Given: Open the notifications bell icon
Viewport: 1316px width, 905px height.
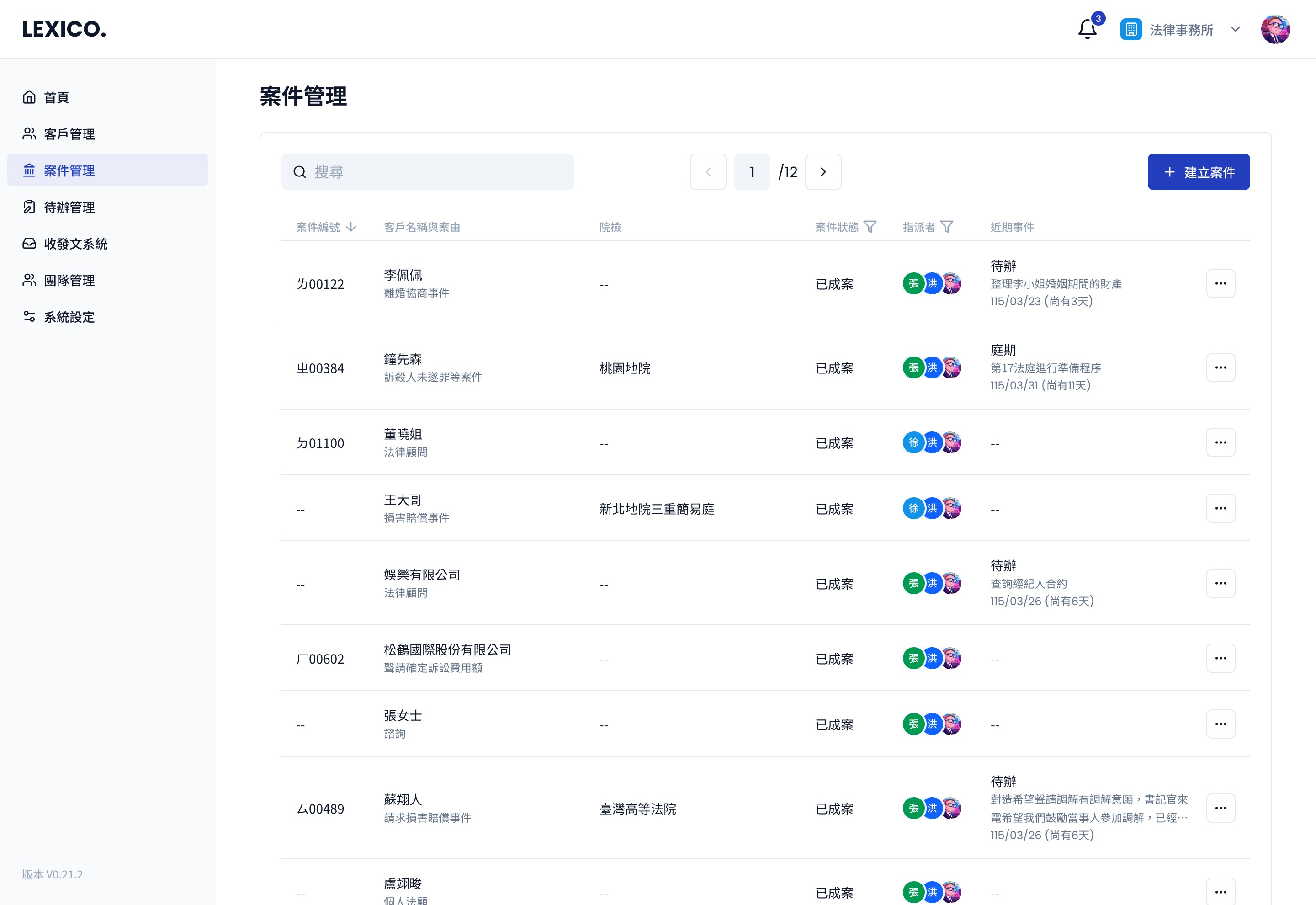Looking at the screenshot, I should tap(1087, 29).
